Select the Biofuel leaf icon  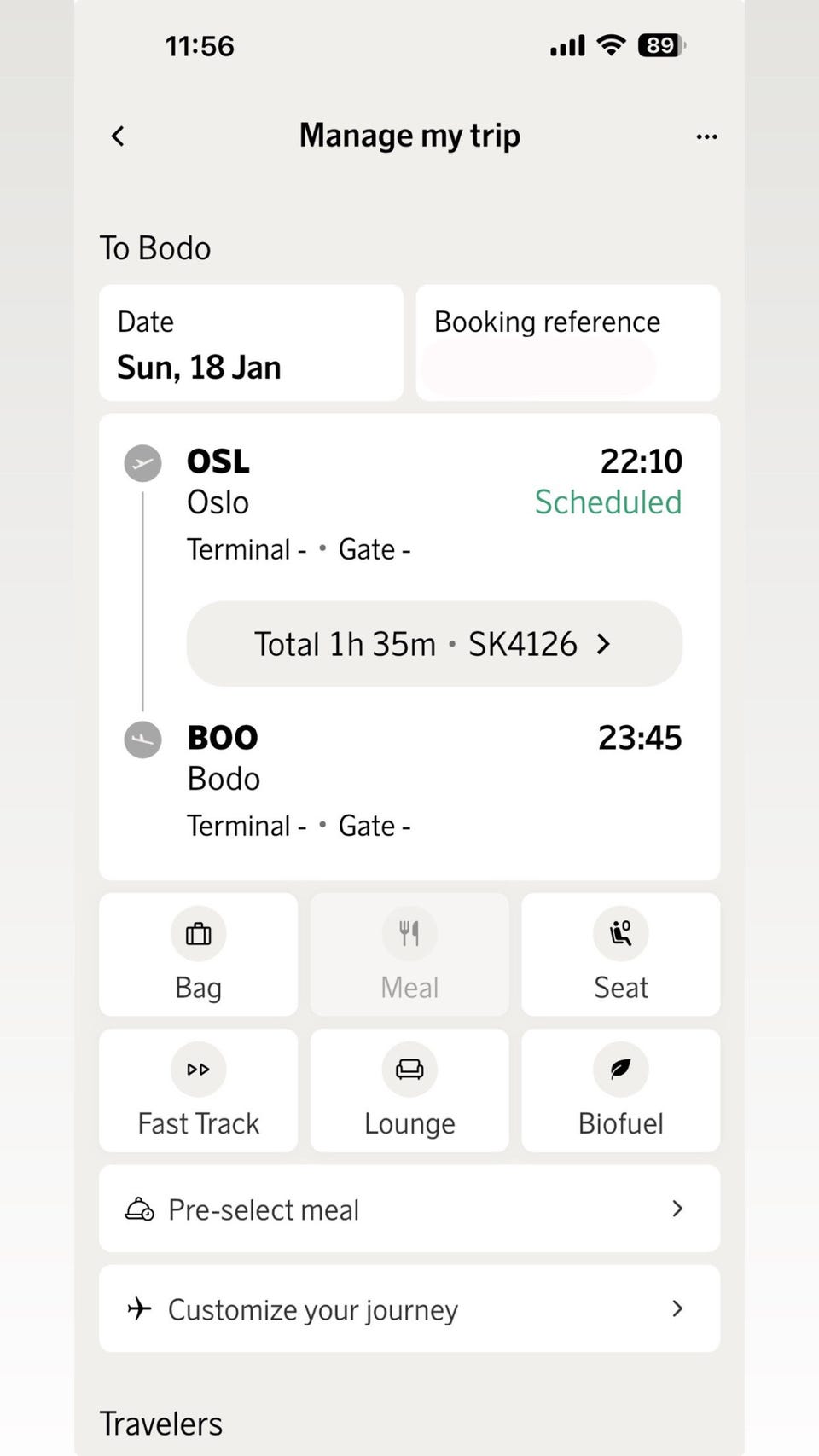[x=621, y=1070]
